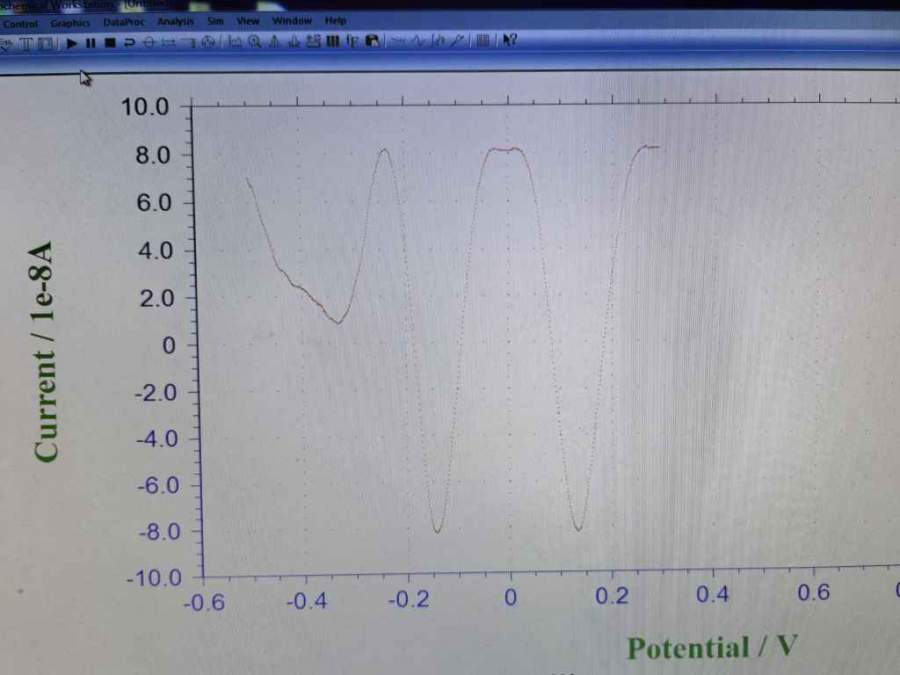Open the Font settings icon
The width and height of the screenshot is (900, 675).
click(x=352, y=41)
